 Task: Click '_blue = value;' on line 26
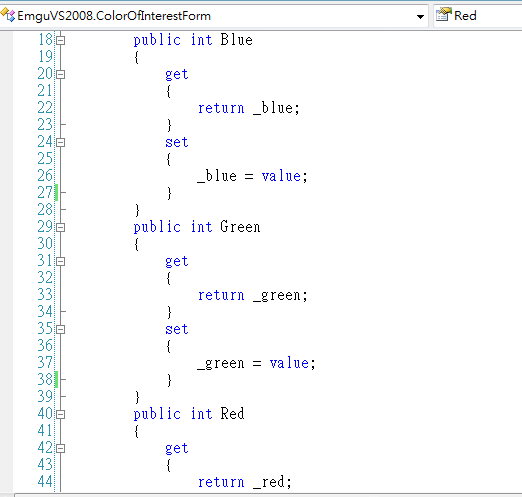[x=252, y=176]
